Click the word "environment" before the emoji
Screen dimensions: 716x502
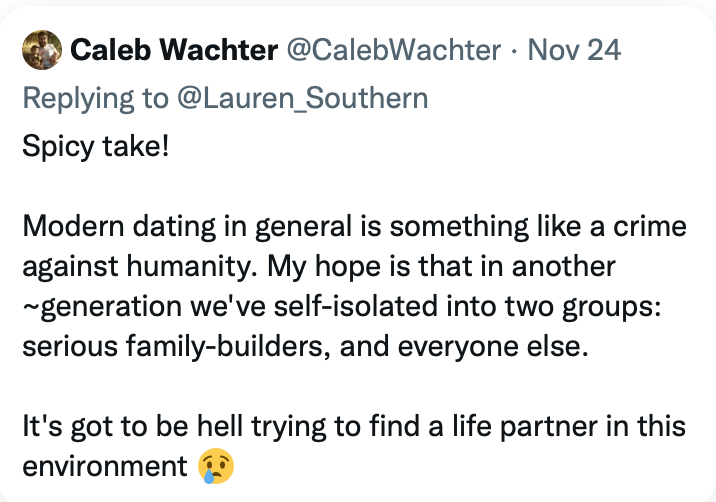[105, 466]
